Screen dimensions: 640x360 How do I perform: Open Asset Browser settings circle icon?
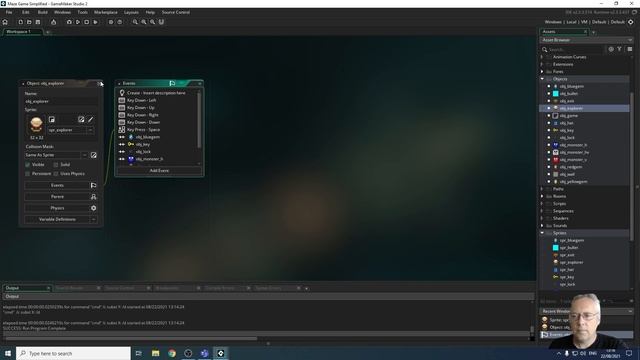click(611, 49)
